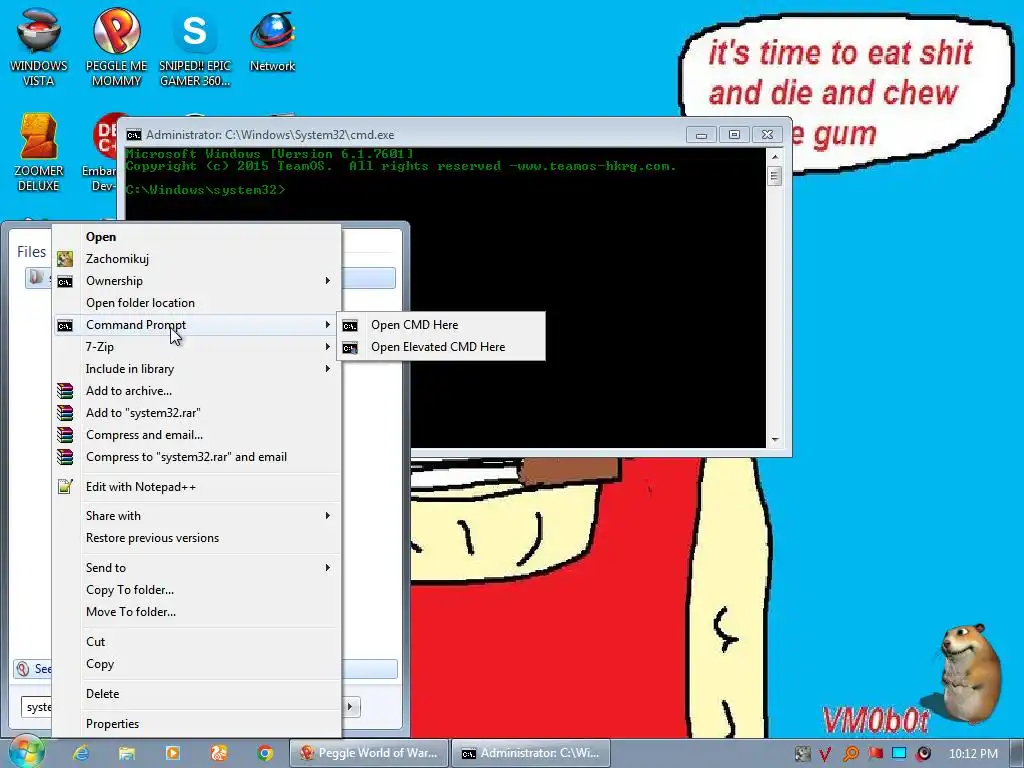Switch to Administrator cmd taskbar button

(531, 753)
